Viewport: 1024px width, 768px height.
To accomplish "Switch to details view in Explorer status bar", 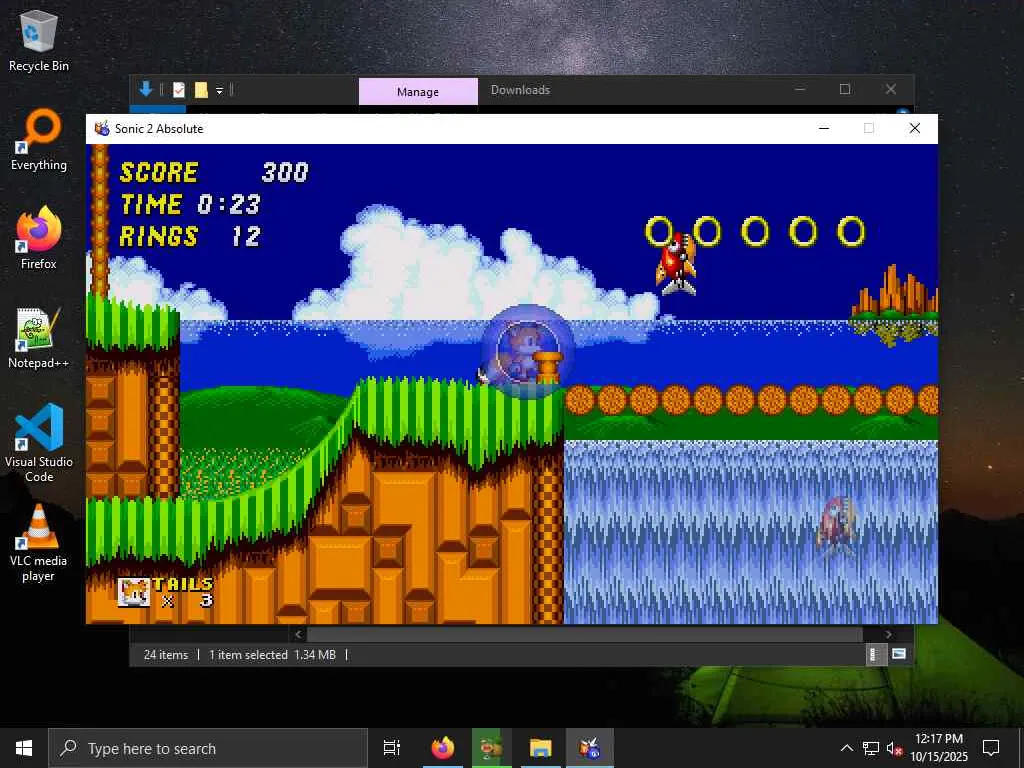I will 876,654.
